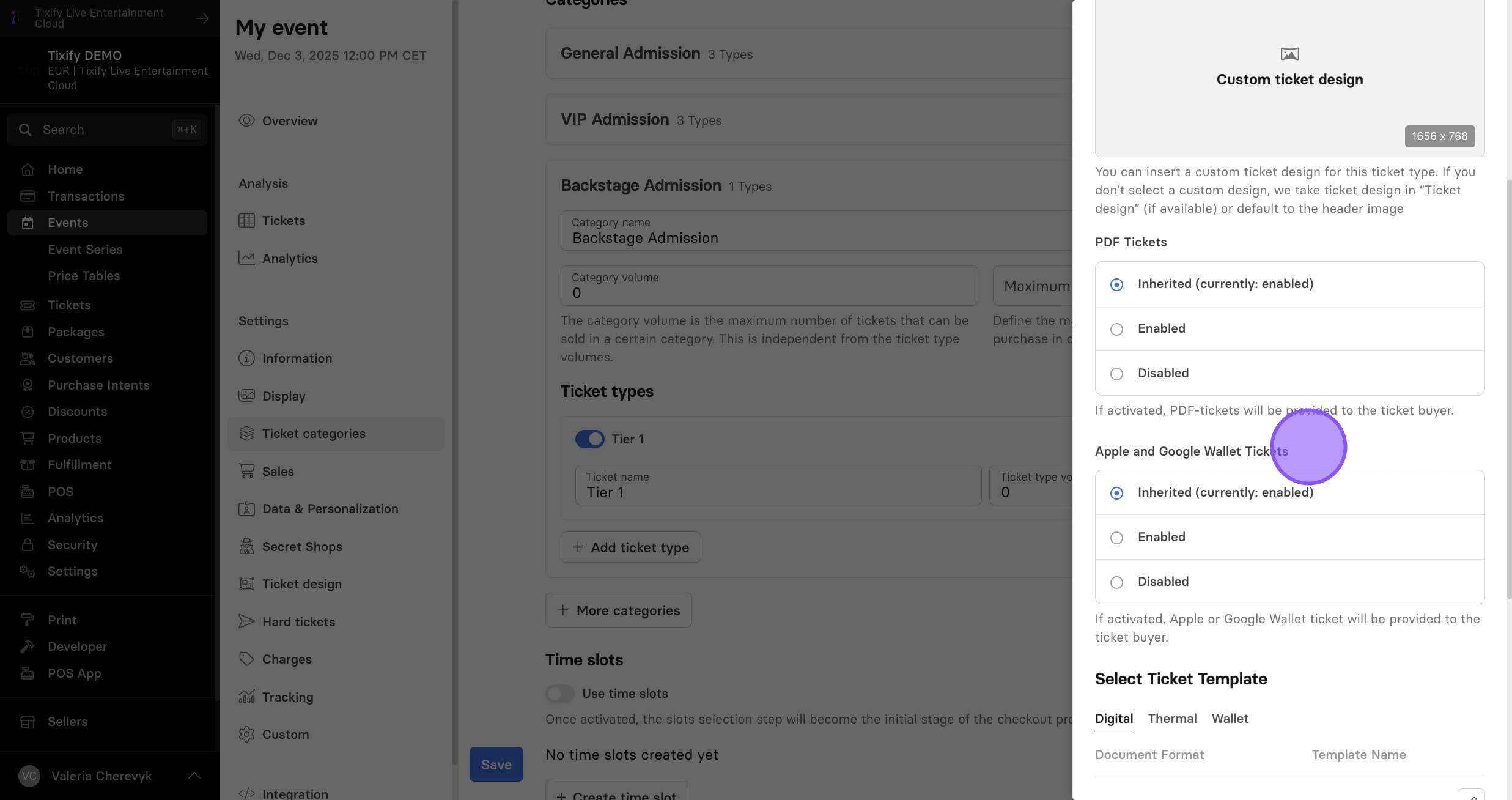
Task: Click the arrow next to Tixify Live Entertainment Cloud
Action: (x=202, y=18)
